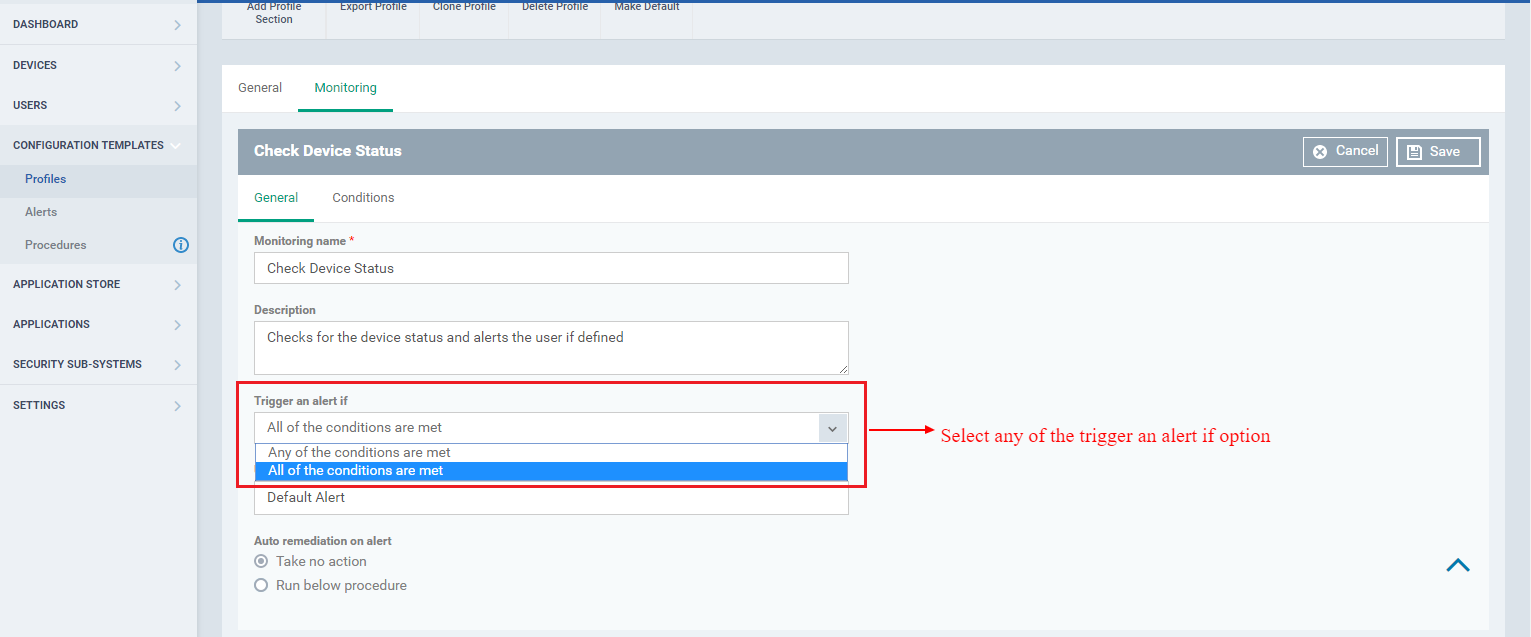Click Add Profile Section

tap(274, 13)
